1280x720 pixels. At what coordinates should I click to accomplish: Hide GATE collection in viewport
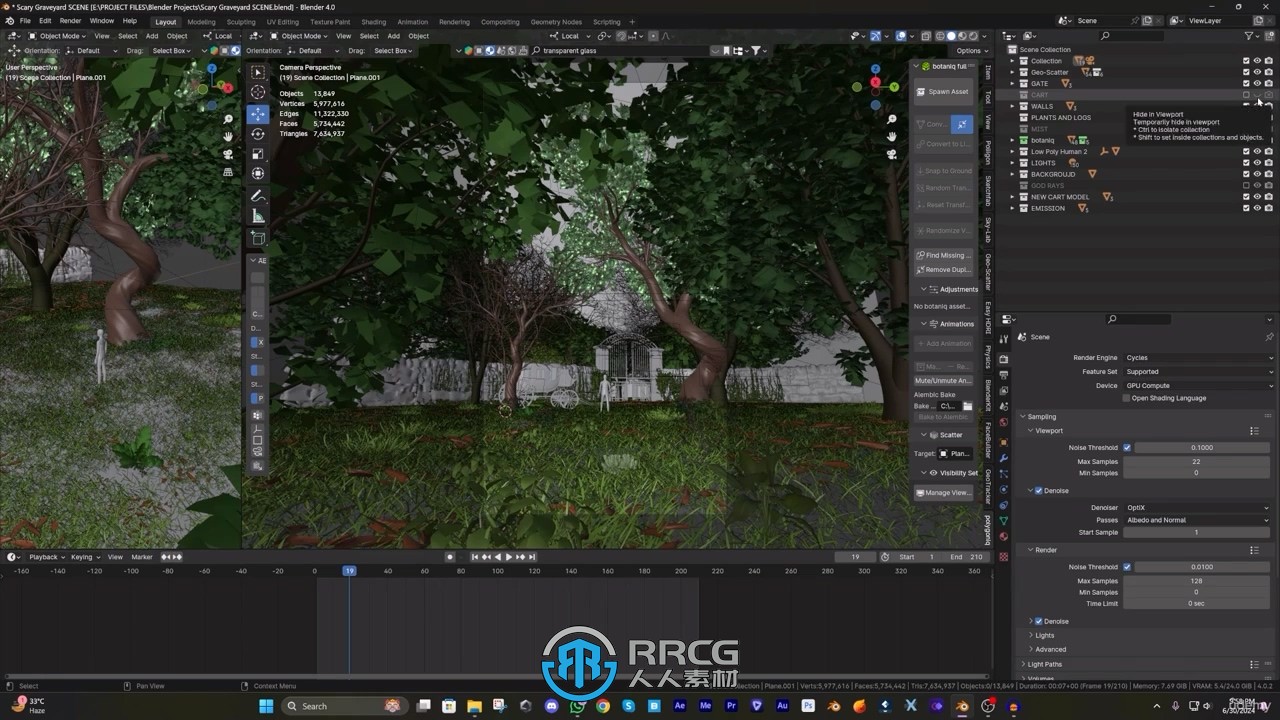point(1257,83)
